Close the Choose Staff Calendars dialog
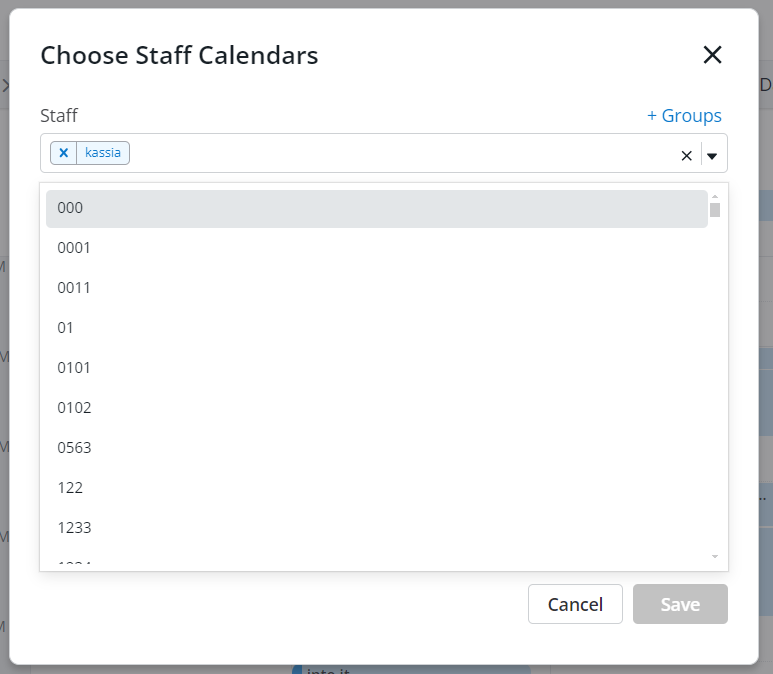The image size is (773, 674). [712, 55]
